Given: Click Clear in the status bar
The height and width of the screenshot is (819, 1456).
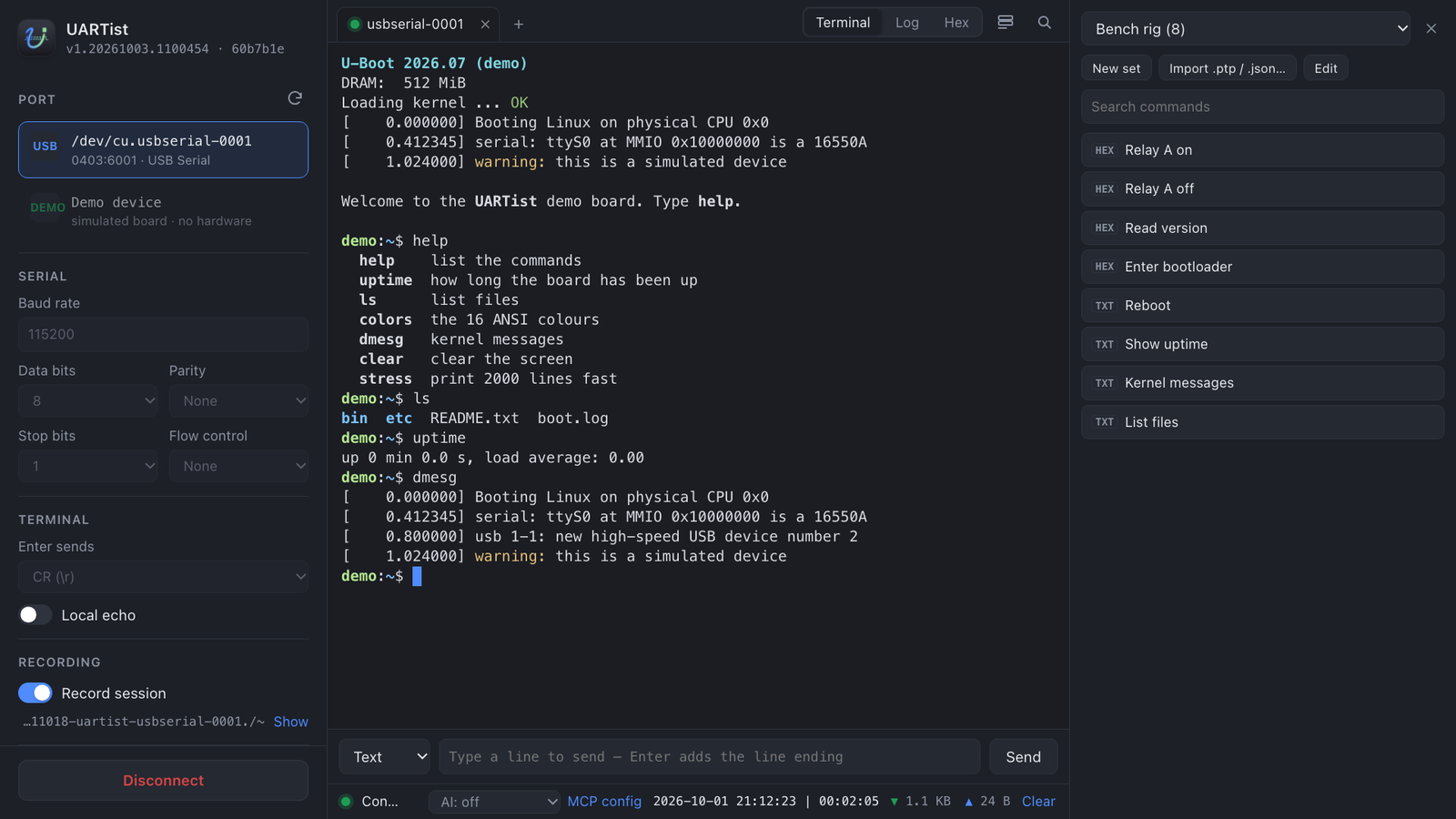Looking at the screenshot, I should 1038,802.
